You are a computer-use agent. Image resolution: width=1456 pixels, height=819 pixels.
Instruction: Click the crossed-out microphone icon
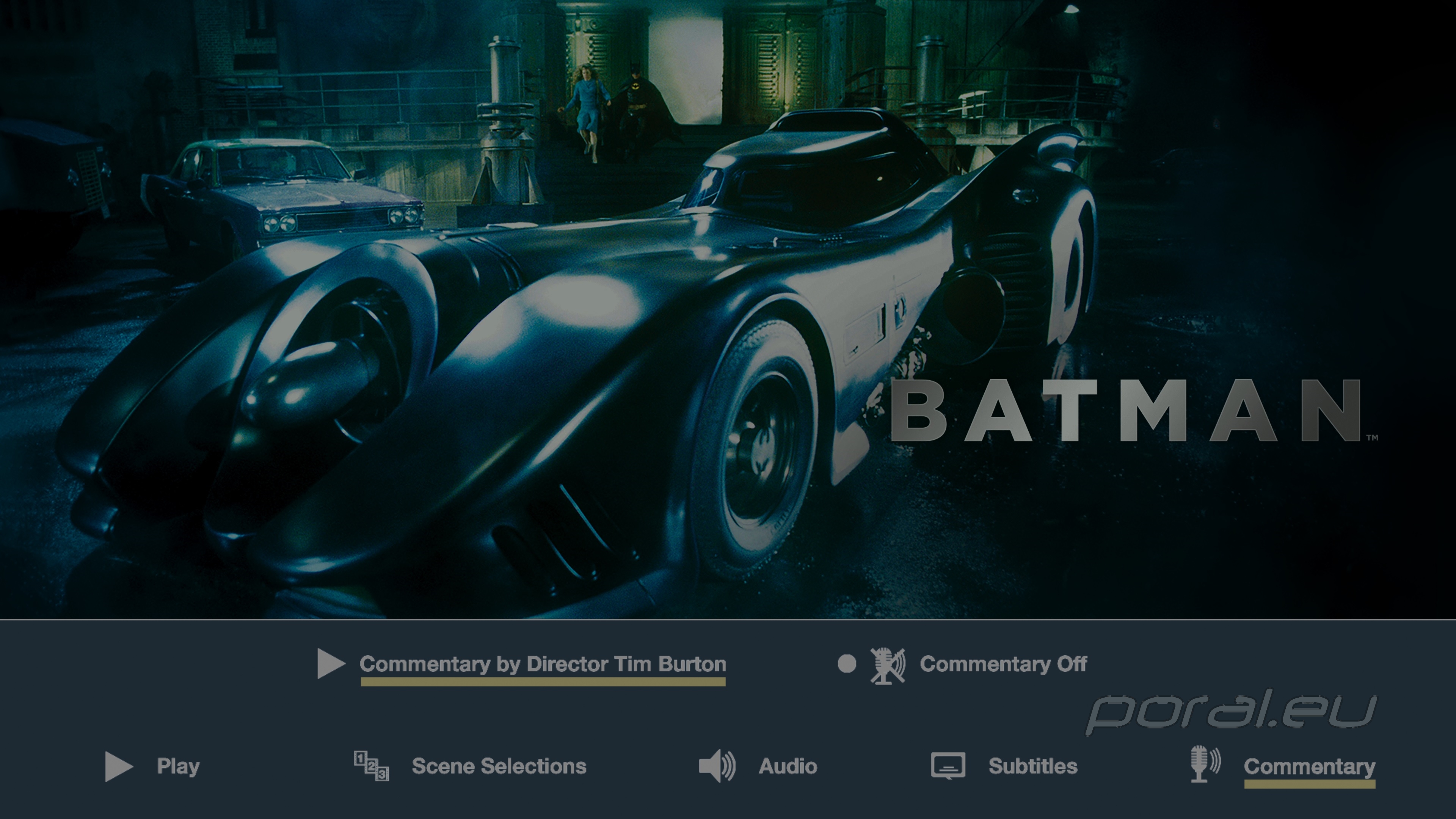(x=887, y=666)
